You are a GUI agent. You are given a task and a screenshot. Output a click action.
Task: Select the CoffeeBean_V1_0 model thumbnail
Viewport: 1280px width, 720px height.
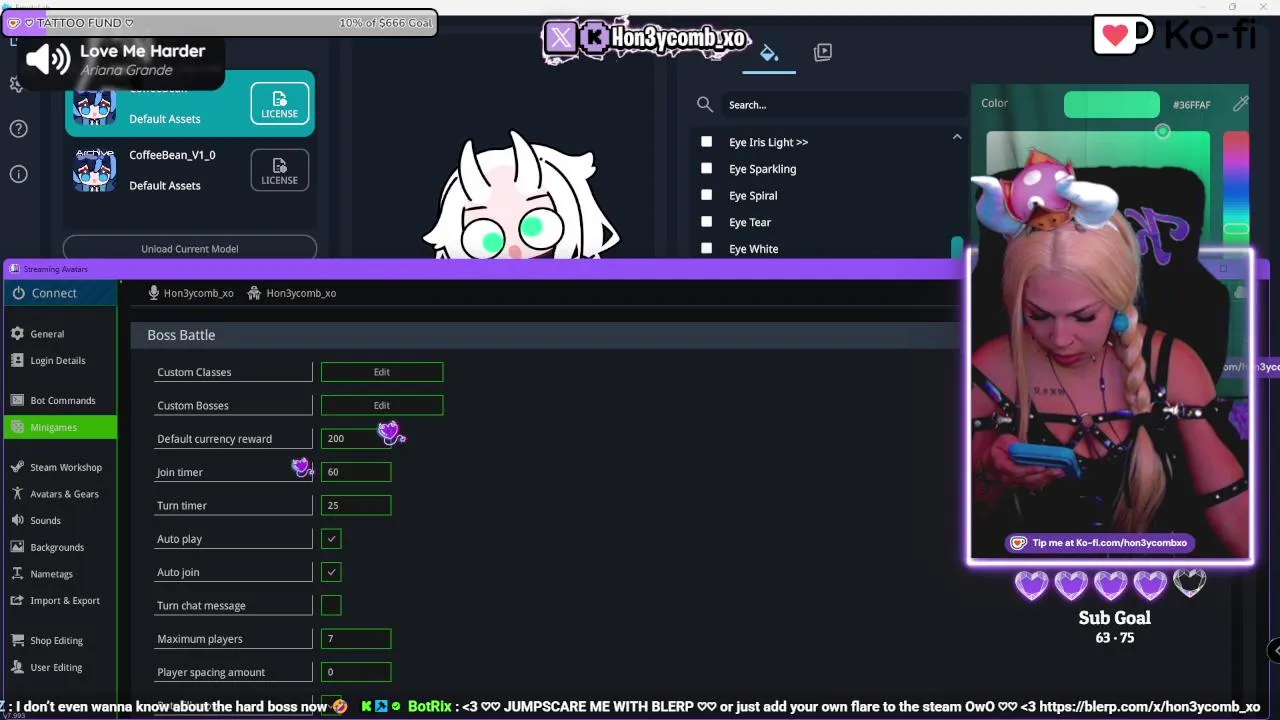pos(94,170)
